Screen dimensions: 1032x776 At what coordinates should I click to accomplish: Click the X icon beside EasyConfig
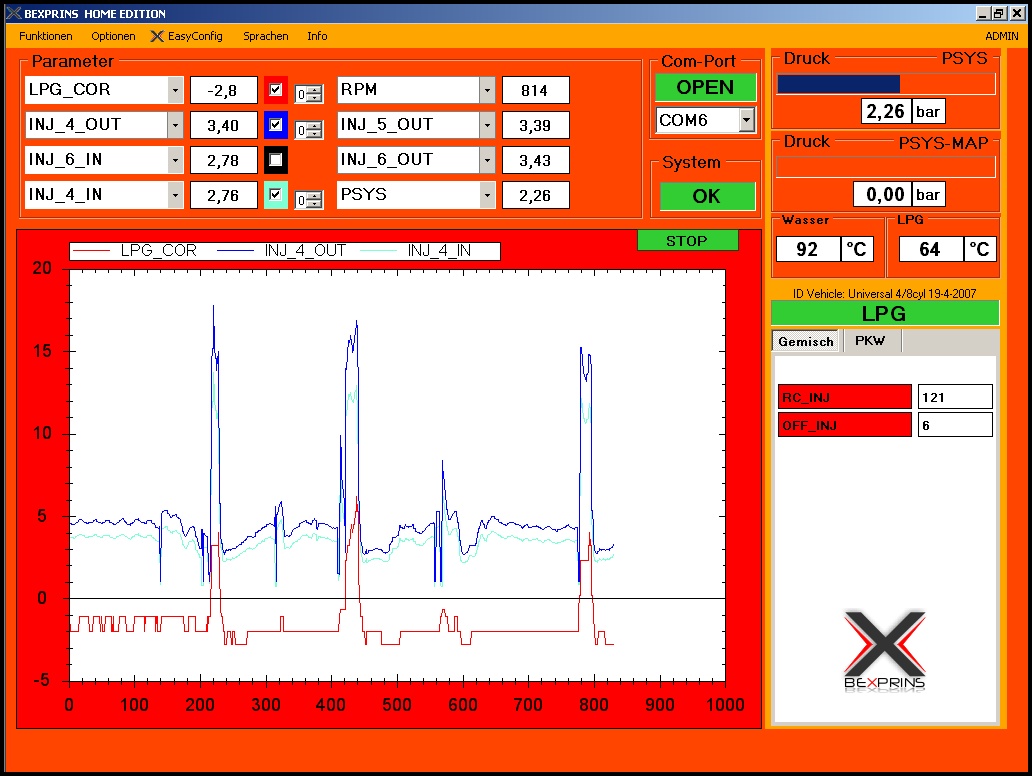[157, 36]
